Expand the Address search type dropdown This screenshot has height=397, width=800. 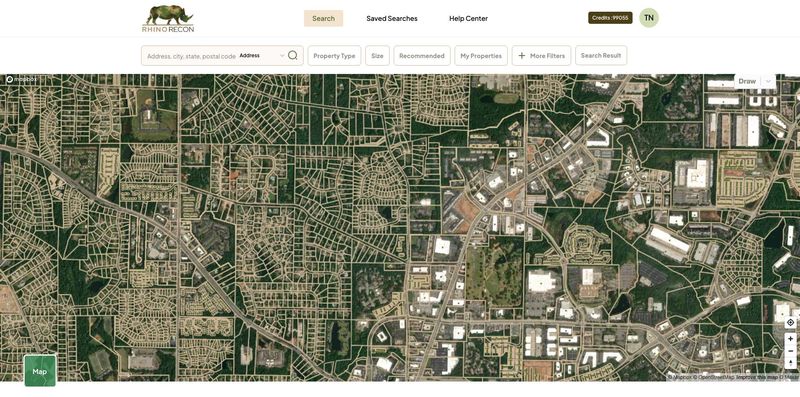click(262, 56)
